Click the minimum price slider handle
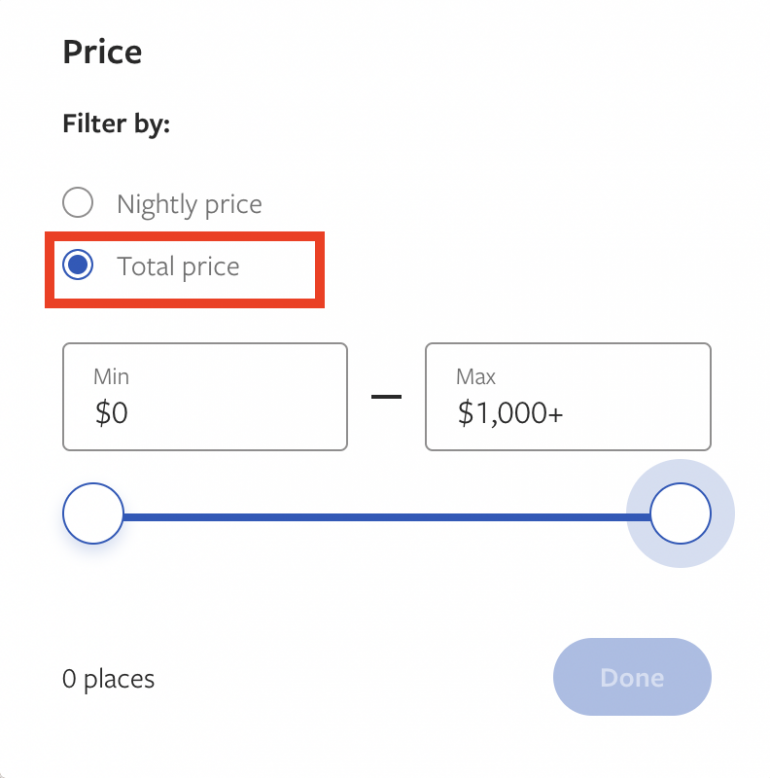770x778 pixels. [x=93, y=514]
